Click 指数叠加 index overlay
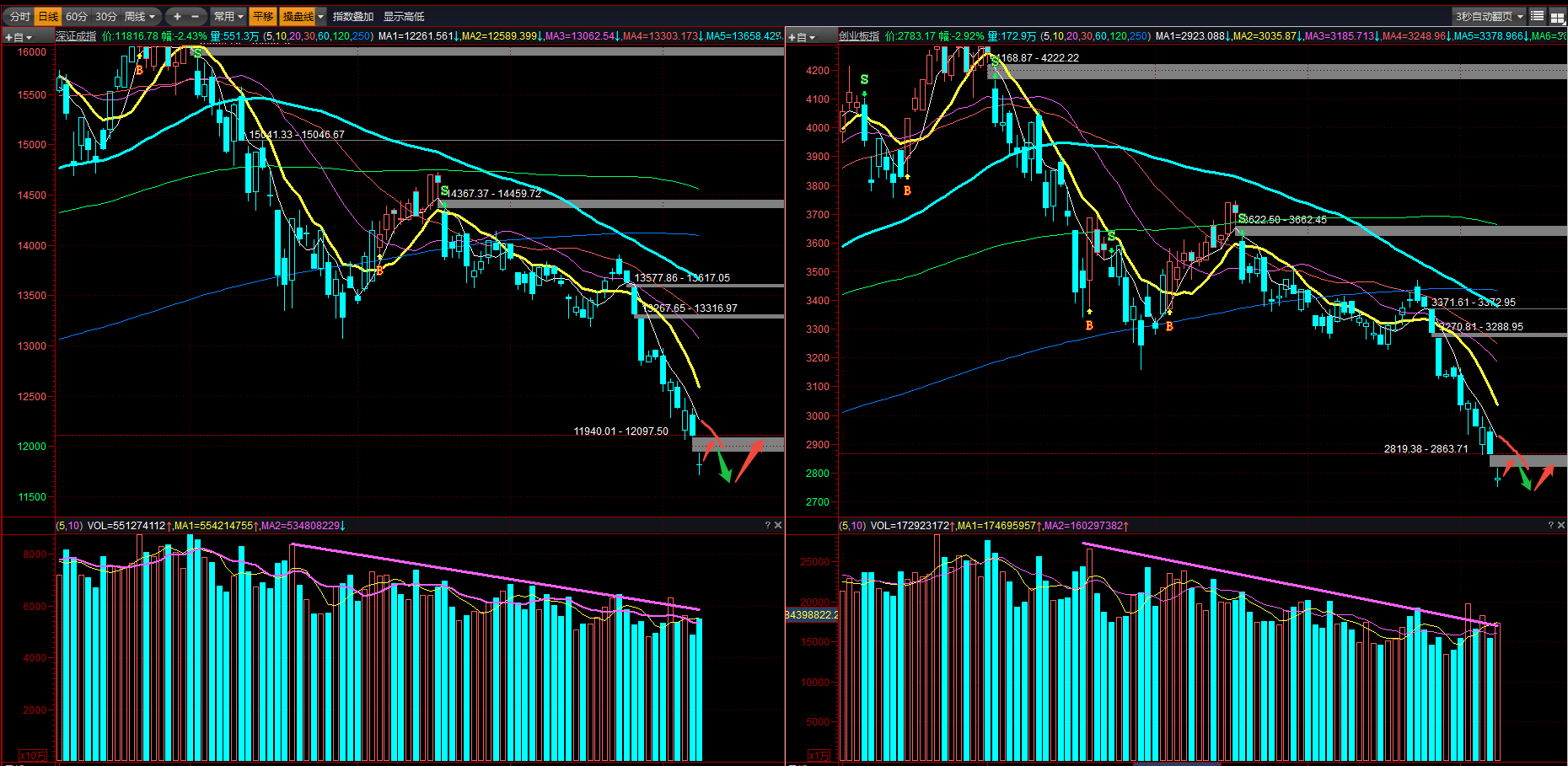The image size is (1568, 766). [353, 16]
